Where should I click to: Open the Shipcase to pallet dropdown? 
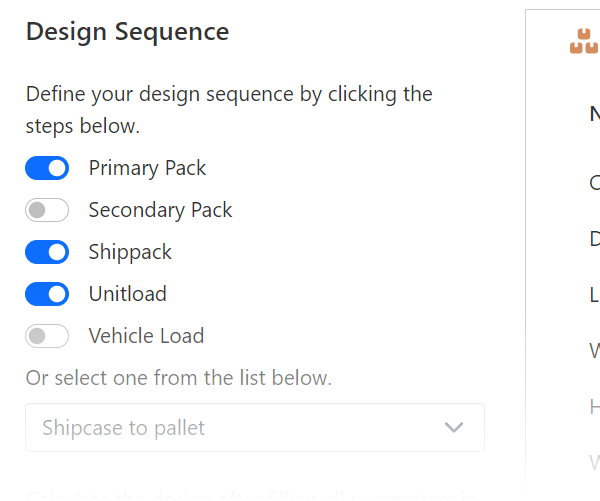click(254, 428)
